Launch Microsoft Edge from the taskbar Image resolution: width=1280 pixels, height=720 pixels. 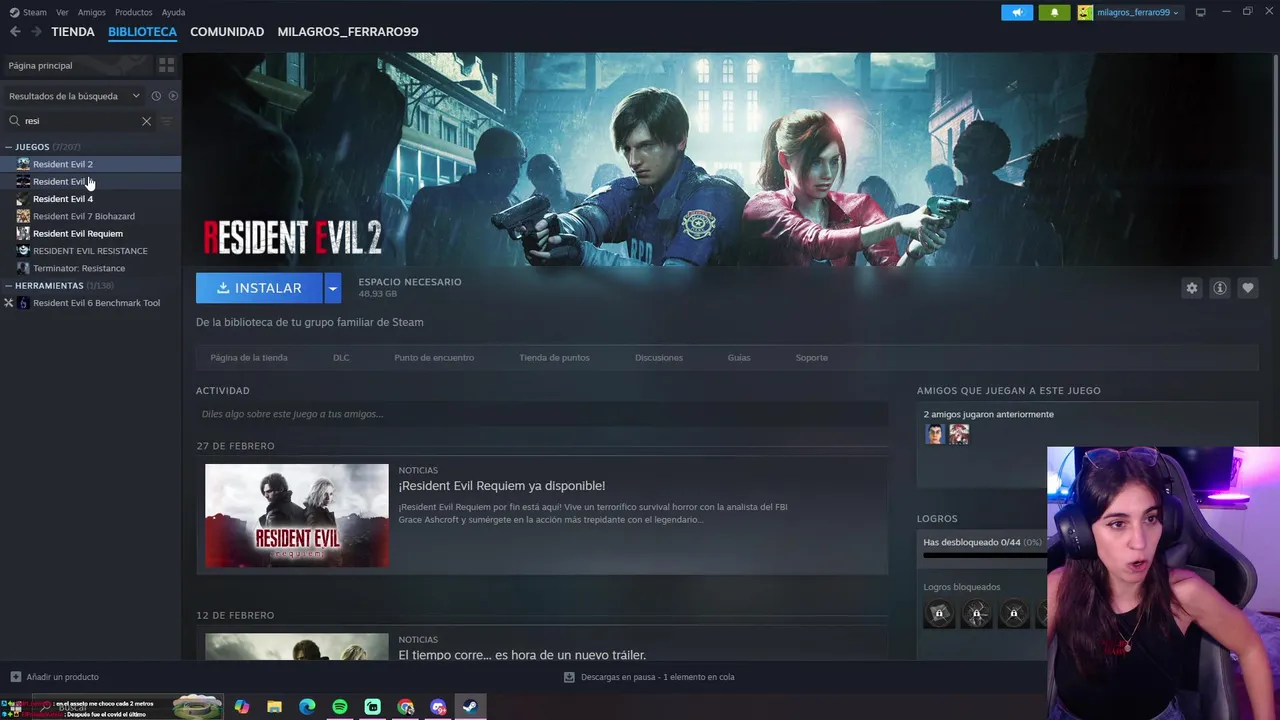[x=307, y=707]
